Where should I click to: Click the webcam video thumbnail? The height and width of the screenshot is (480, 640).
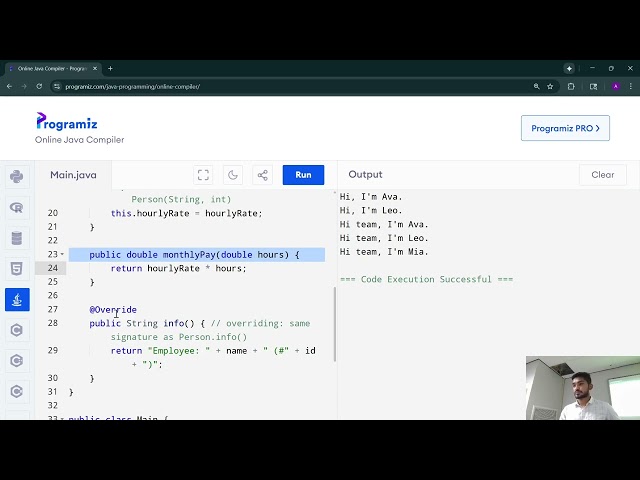tap(583, 388)
